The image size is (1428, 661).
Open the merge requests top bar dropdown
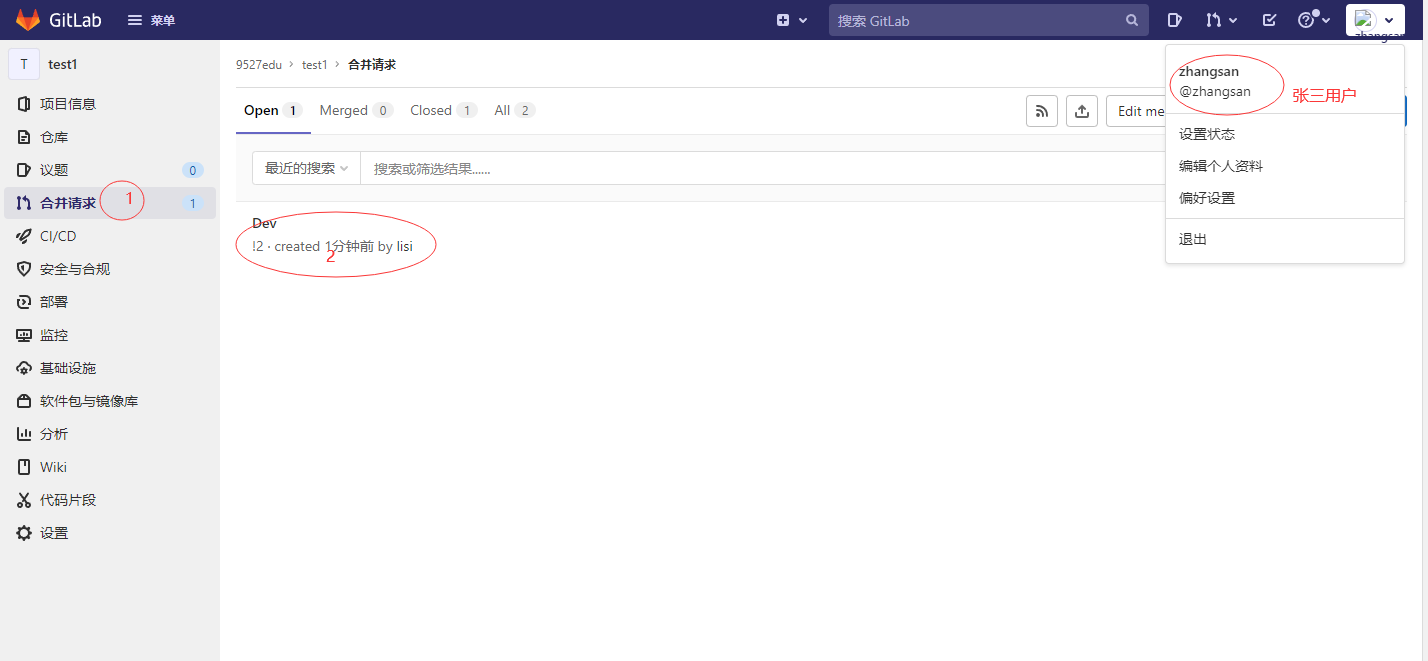(1222, 20)
